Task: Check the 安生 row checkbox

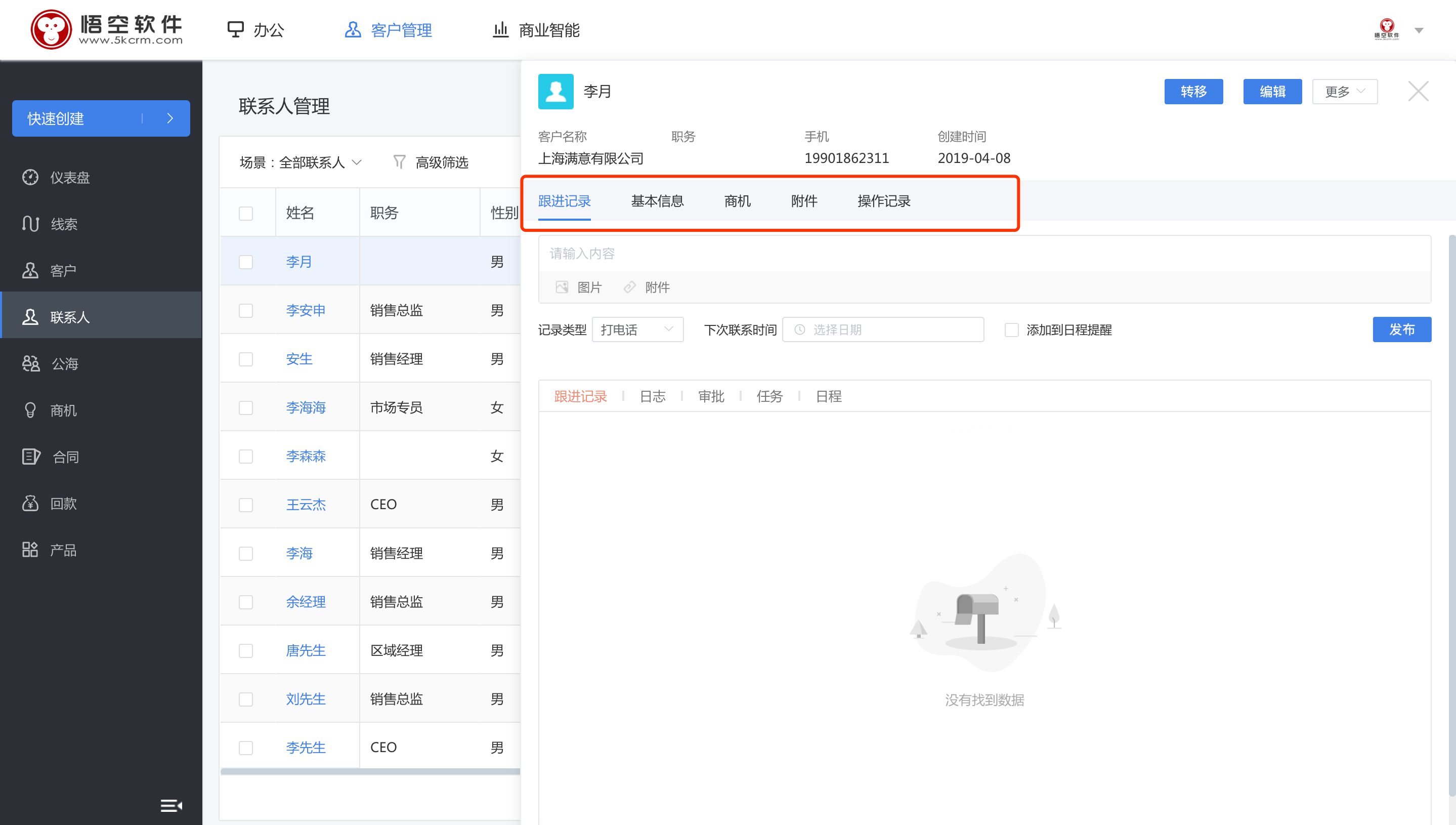Action: coord(246,359)
